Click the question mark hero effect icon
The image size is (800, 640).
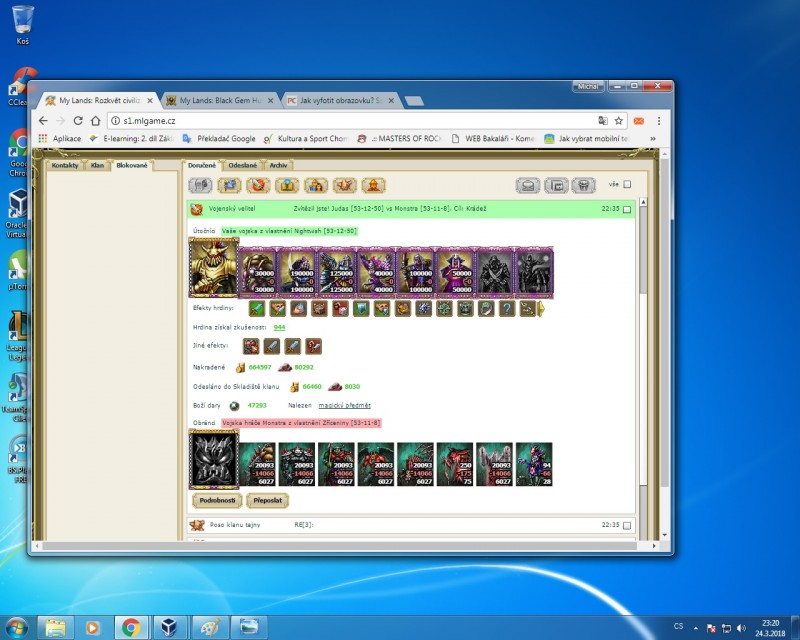(x=506, y=309)
